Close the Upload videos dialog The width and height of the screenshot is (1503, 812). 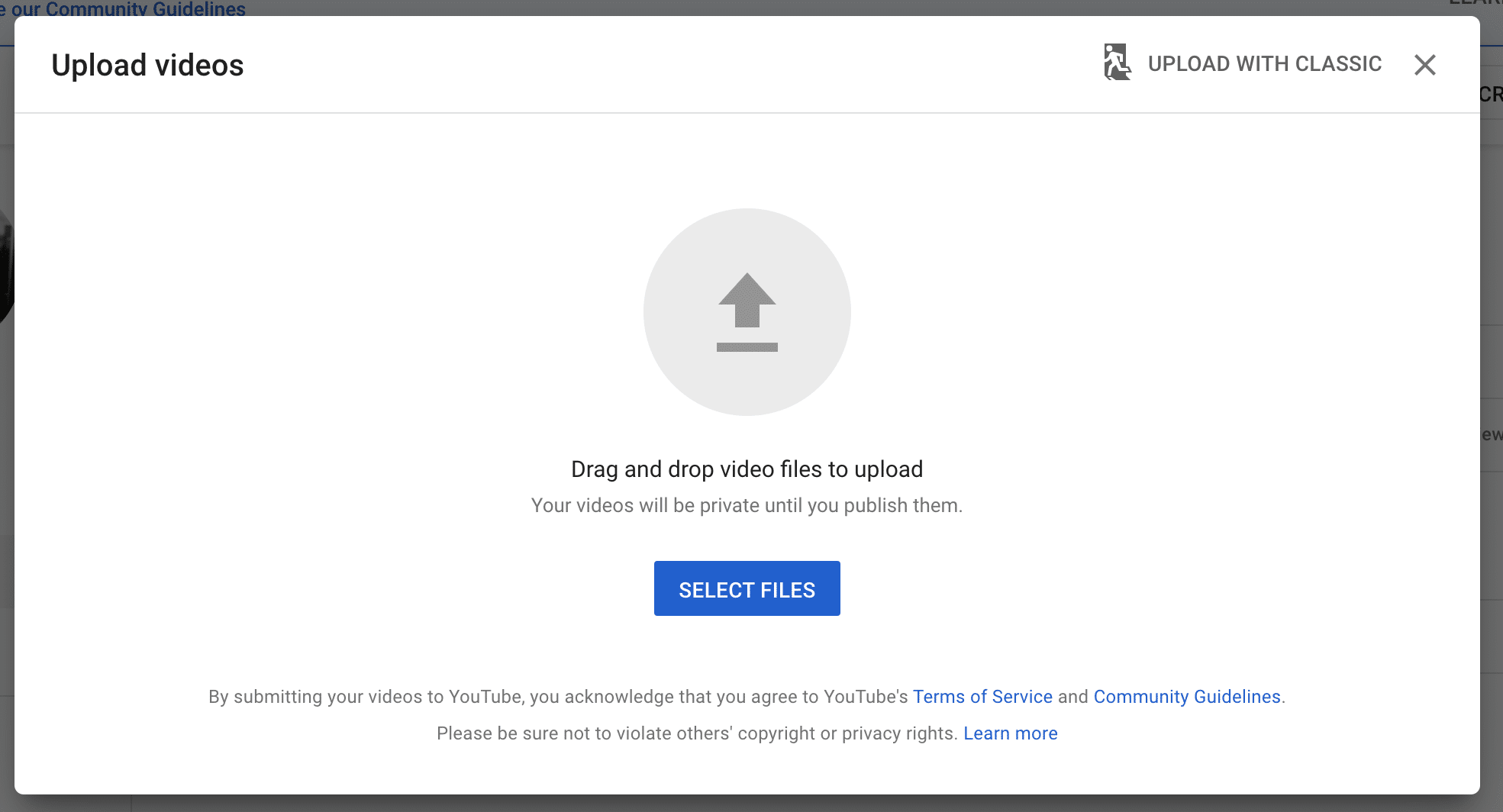[1424, 65]
